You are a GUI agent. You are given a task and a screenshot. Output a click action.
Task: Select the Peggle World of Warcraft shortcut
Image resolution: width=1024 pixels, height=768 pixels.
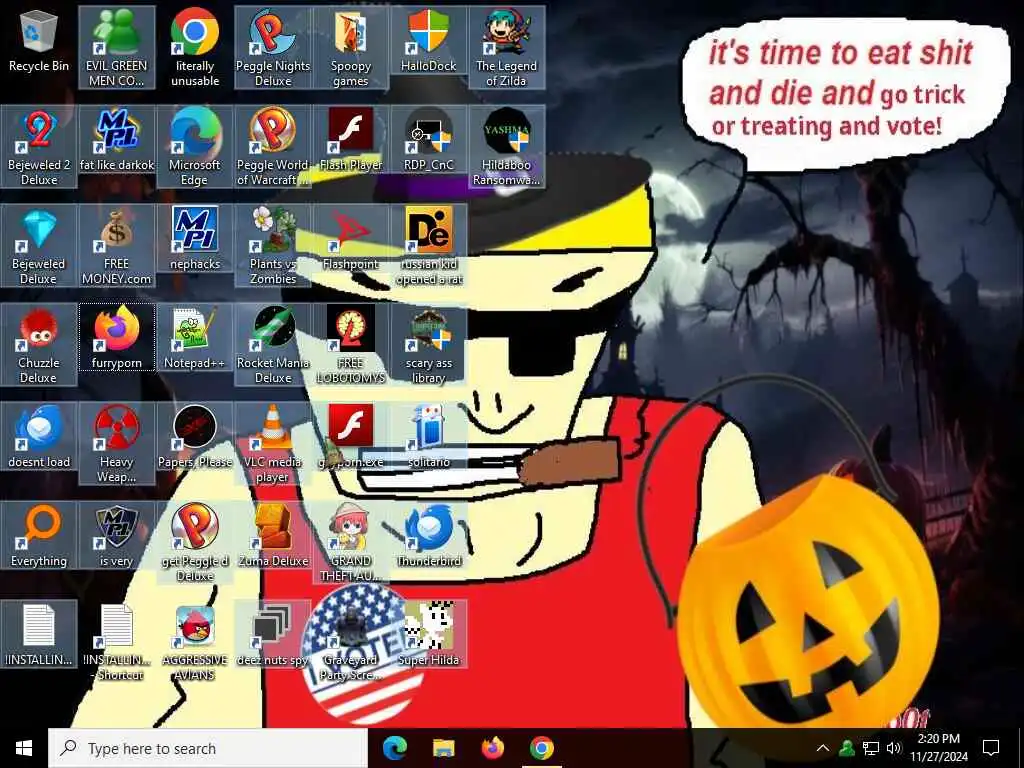[273, 146]
